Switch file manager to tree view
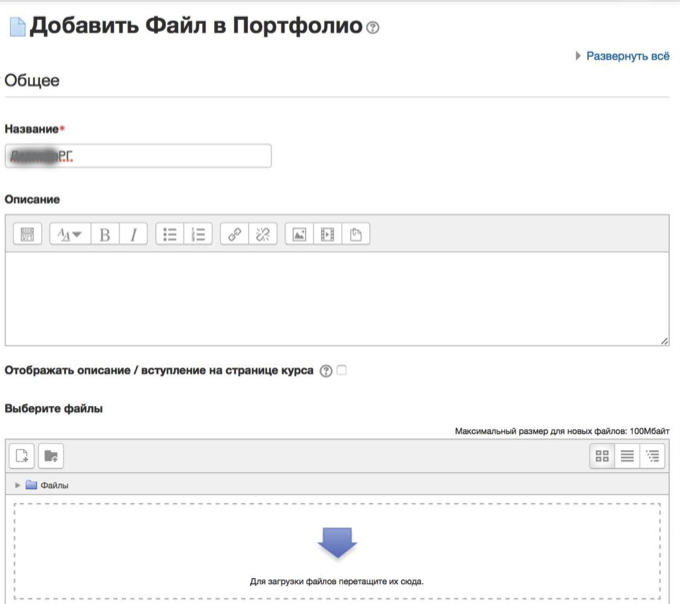 pyautogui.click(x=654, y=456)
